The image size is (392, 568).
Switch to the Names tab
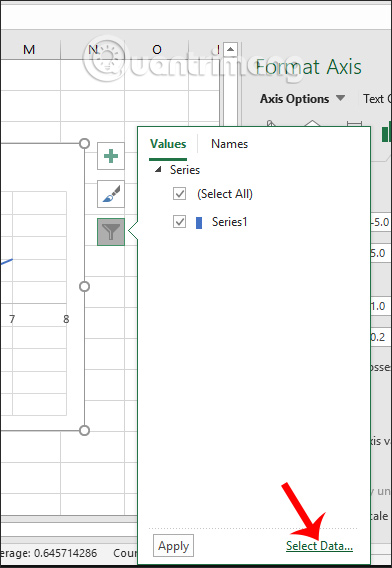point(229,144)
